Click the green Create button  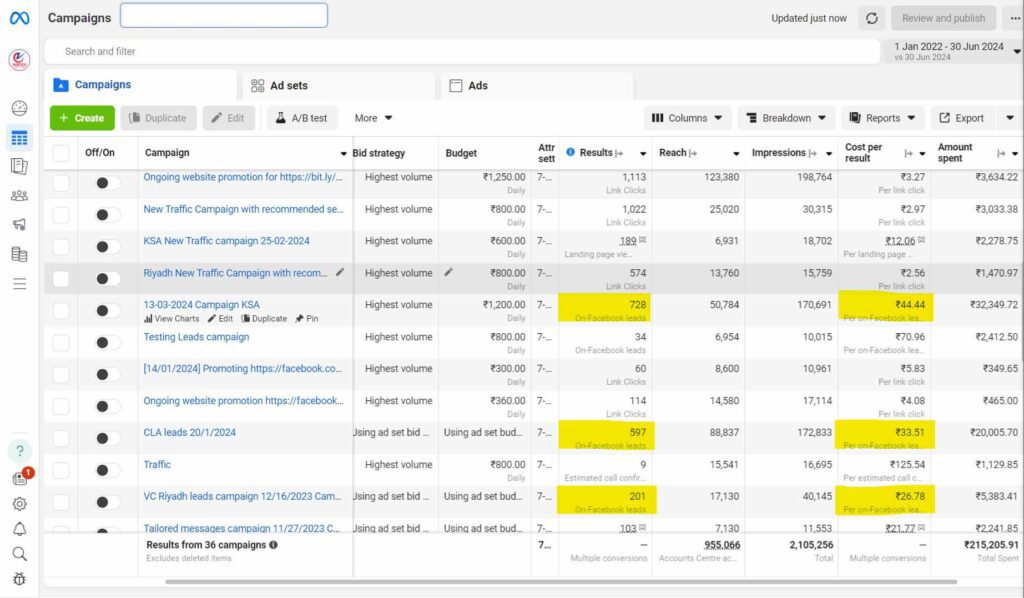(82, 118)
